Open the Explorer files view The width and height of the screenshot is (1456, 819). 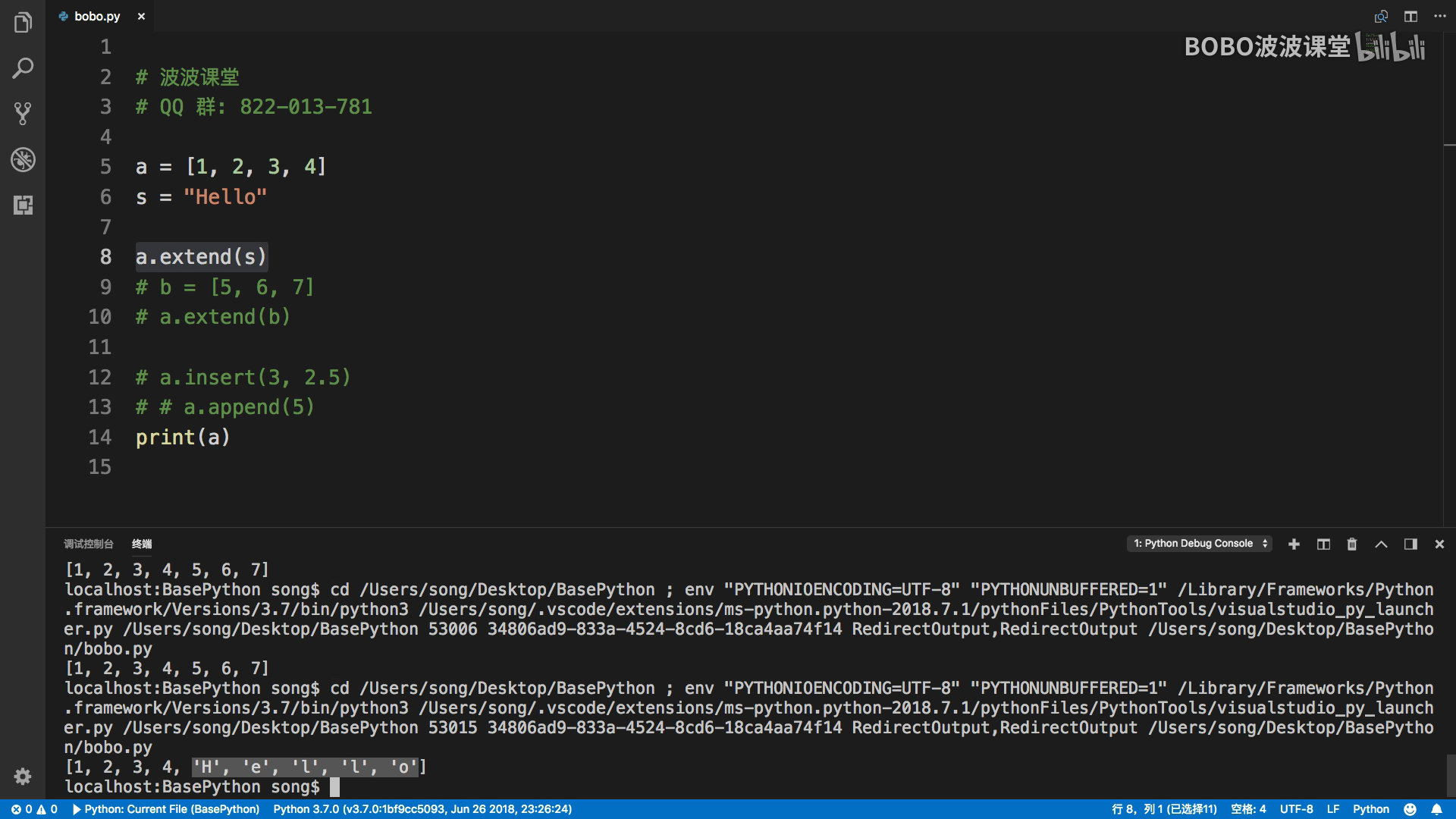pos(23,23)
